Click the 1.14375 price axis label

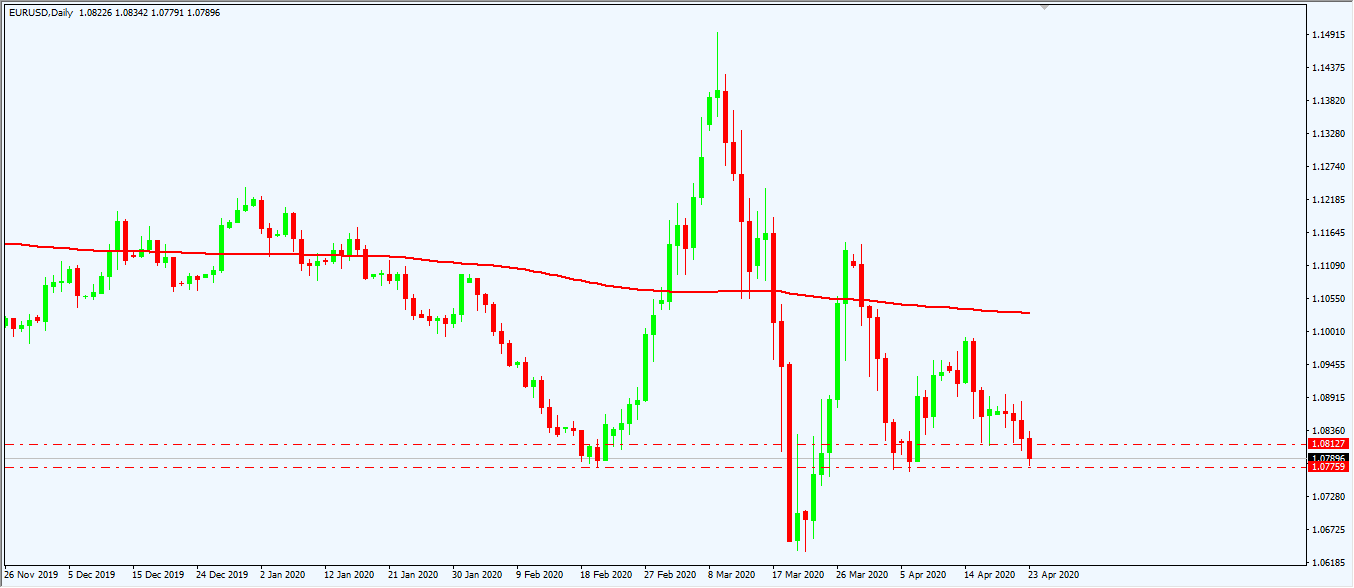point(1328,68)
